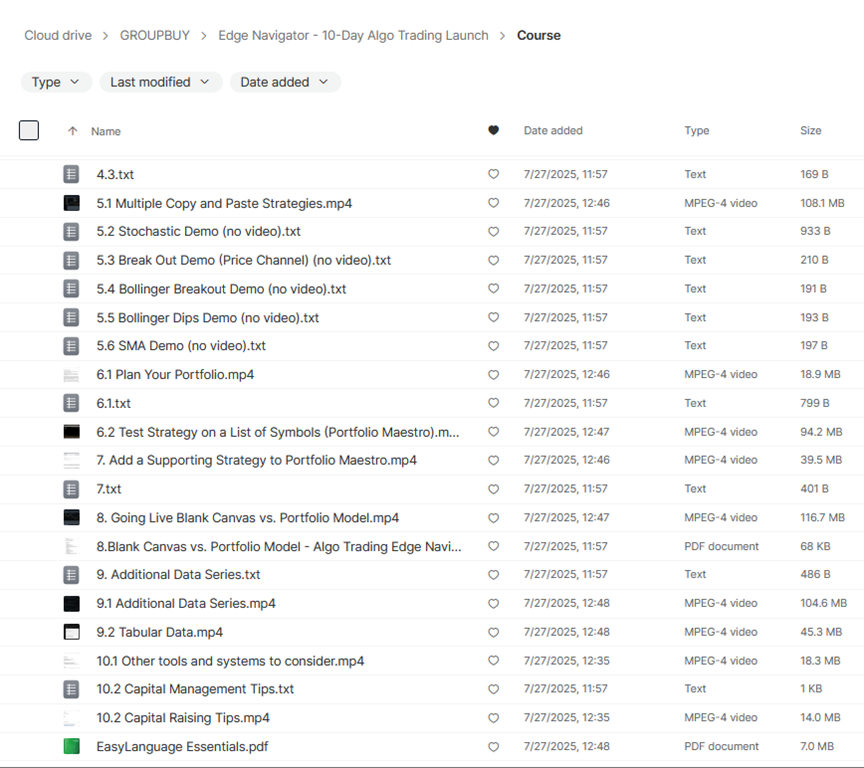Image resolution: width=864 pixels, height=768 pixels.
Task: Click the text file icon for 7.txt
Action: click(71, 489)
